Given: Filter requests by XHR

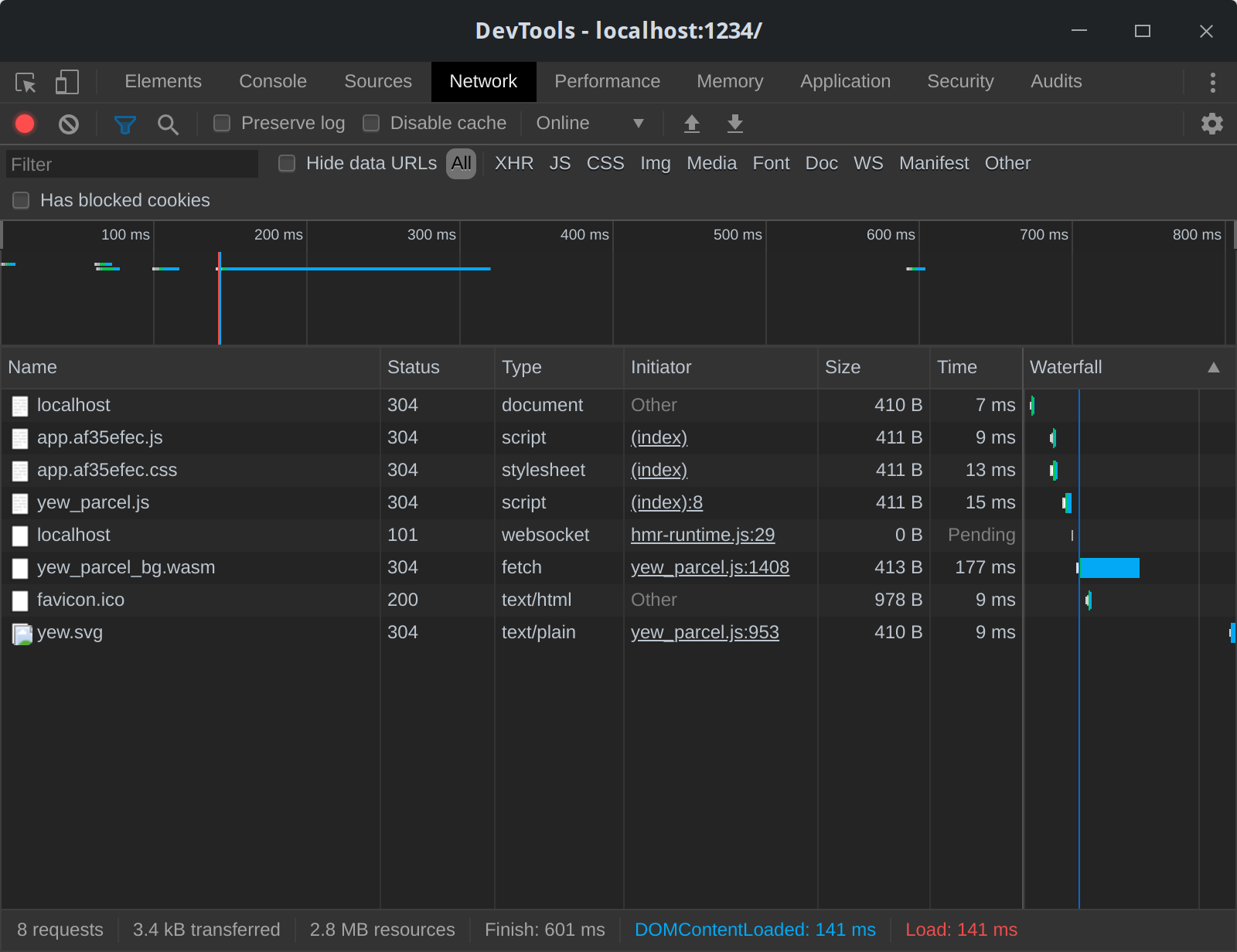Looking at the screenshot, I should pyautogui.click(x=514, y=164).
